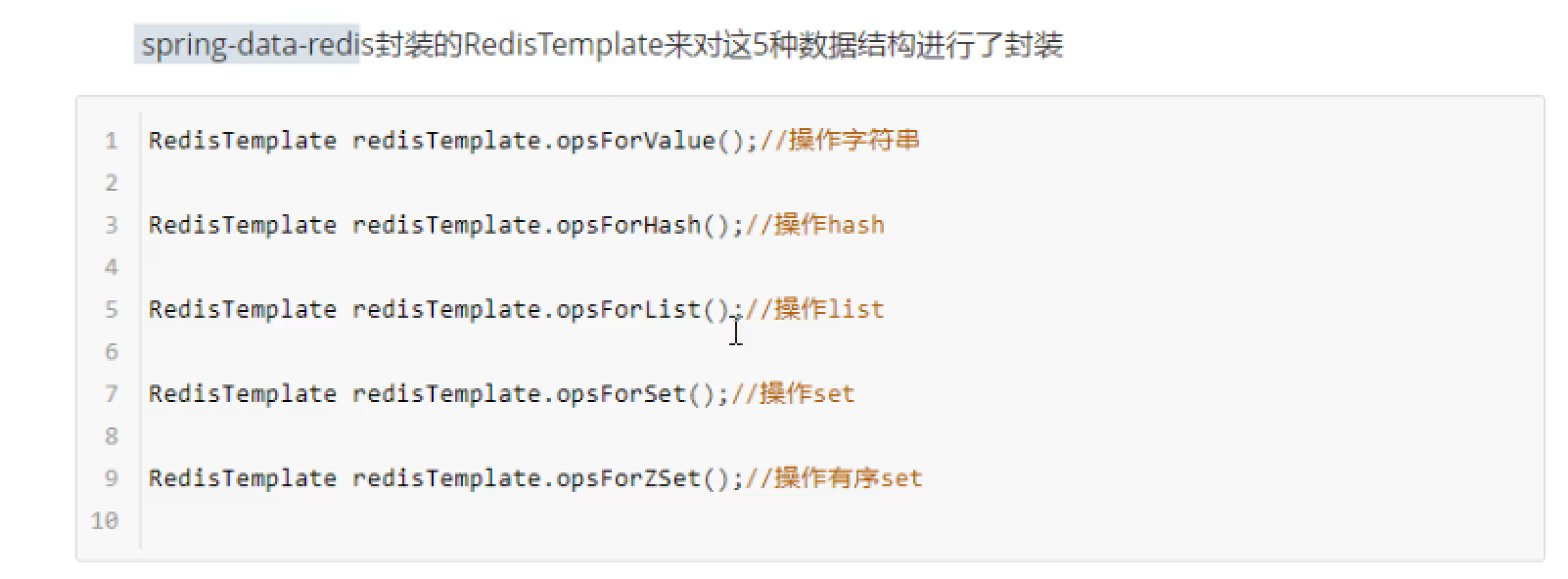Click line number 5 in the gutter
The width and height of the screenshot is (1568, 579).
click(x=111, y=310)
